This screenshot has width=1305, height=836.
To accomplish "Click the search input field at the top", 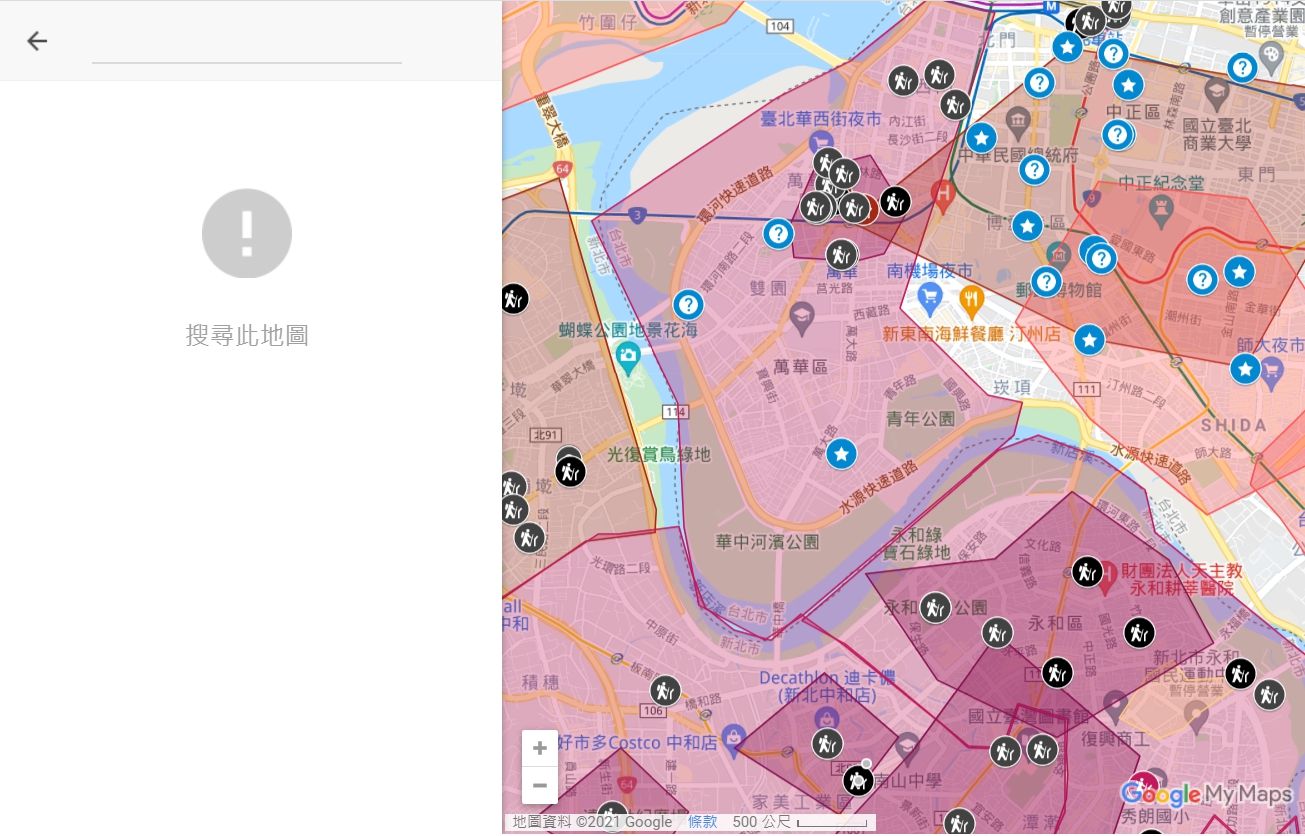I will point(246,44).
